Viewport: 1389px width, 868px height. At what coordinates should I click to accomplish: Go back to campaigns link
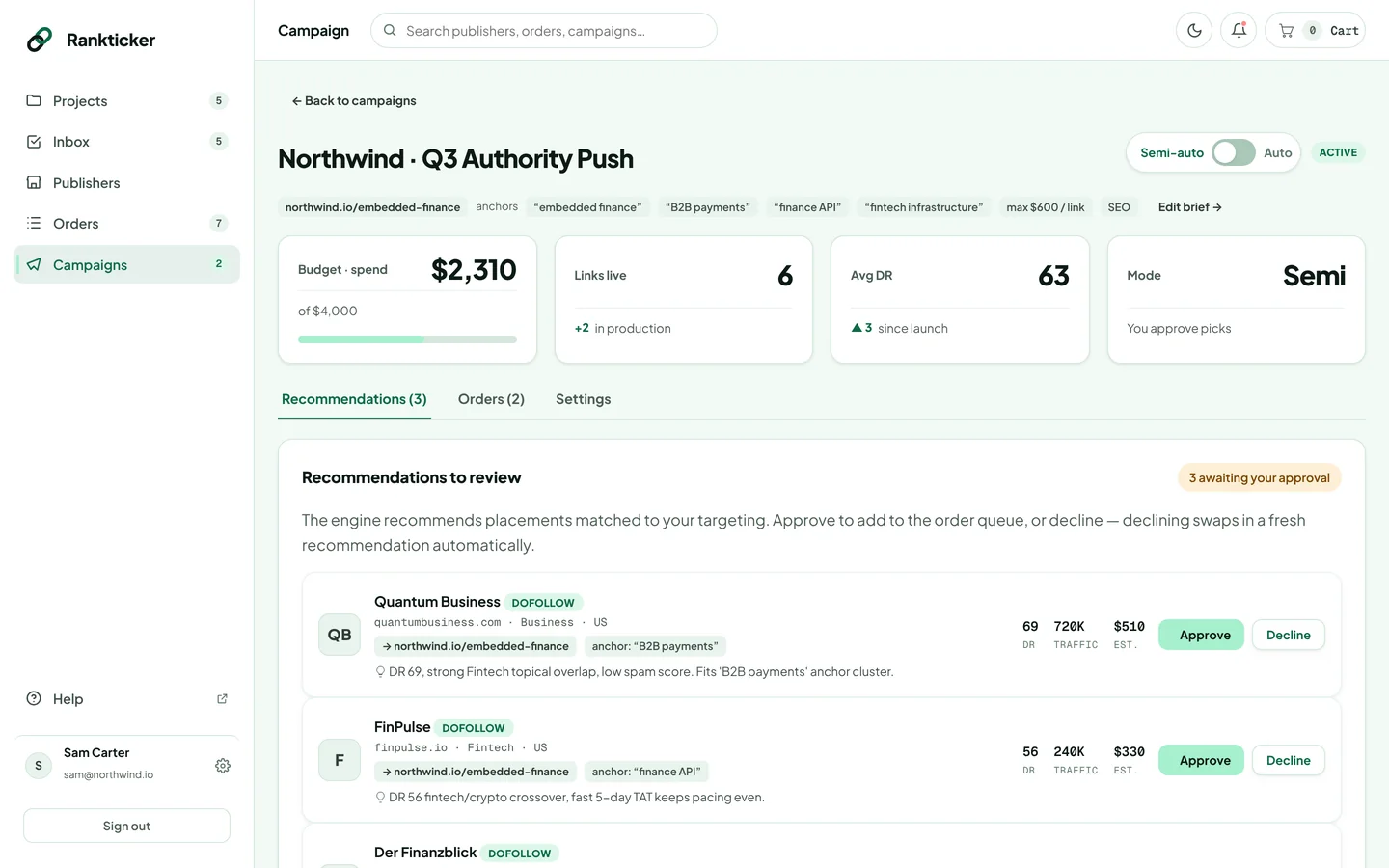click(354, 101)
